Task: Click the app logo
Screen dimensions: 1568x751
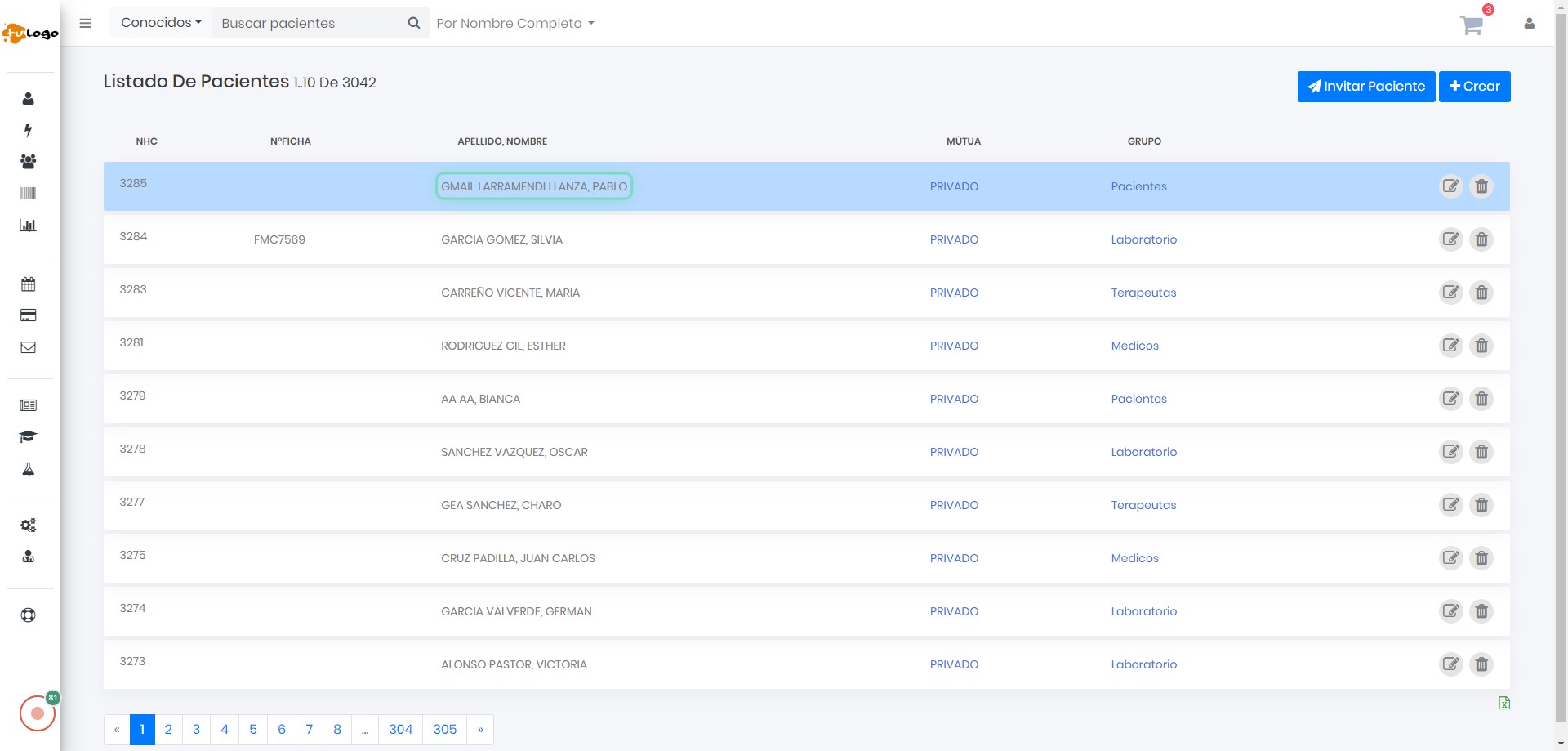Action: [x=30, y=33]
